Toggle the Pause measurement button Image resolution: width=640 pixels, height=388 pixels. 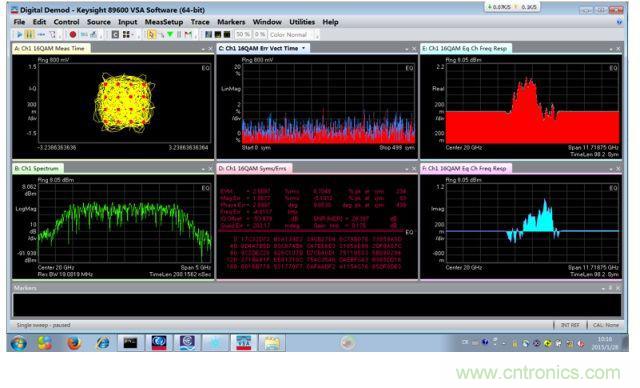(x=29, y=35)
